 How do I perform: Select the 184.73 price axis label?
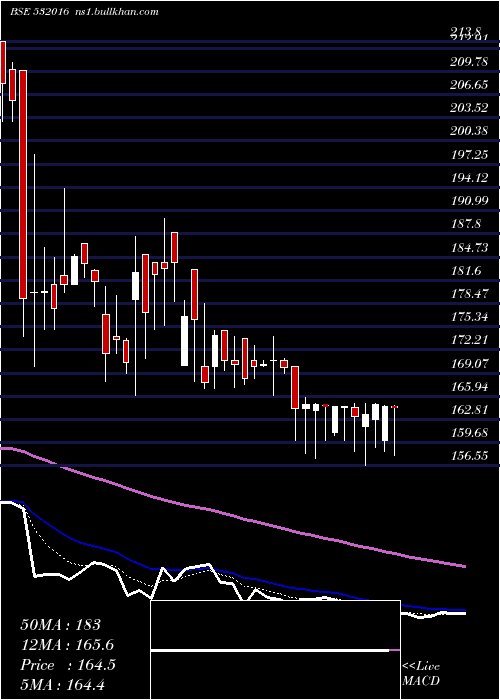coord(469,248)
